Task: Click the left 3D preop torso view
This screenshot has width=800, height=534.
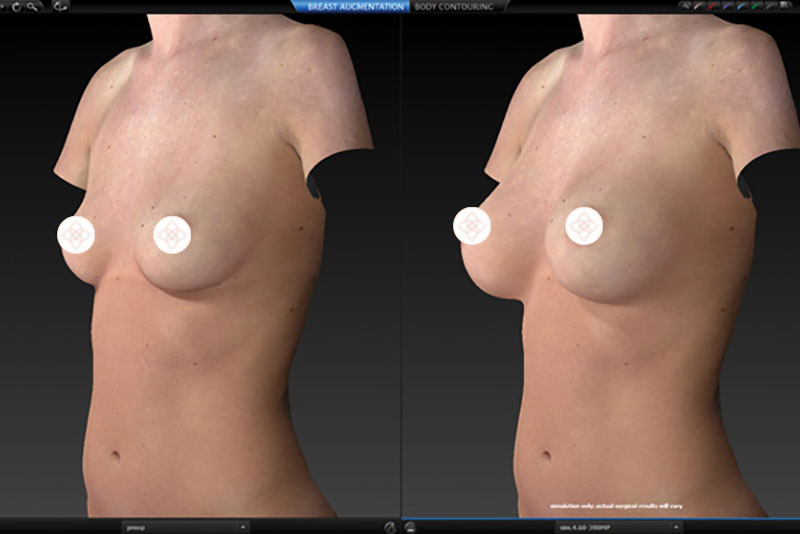Action: (200, 300)
